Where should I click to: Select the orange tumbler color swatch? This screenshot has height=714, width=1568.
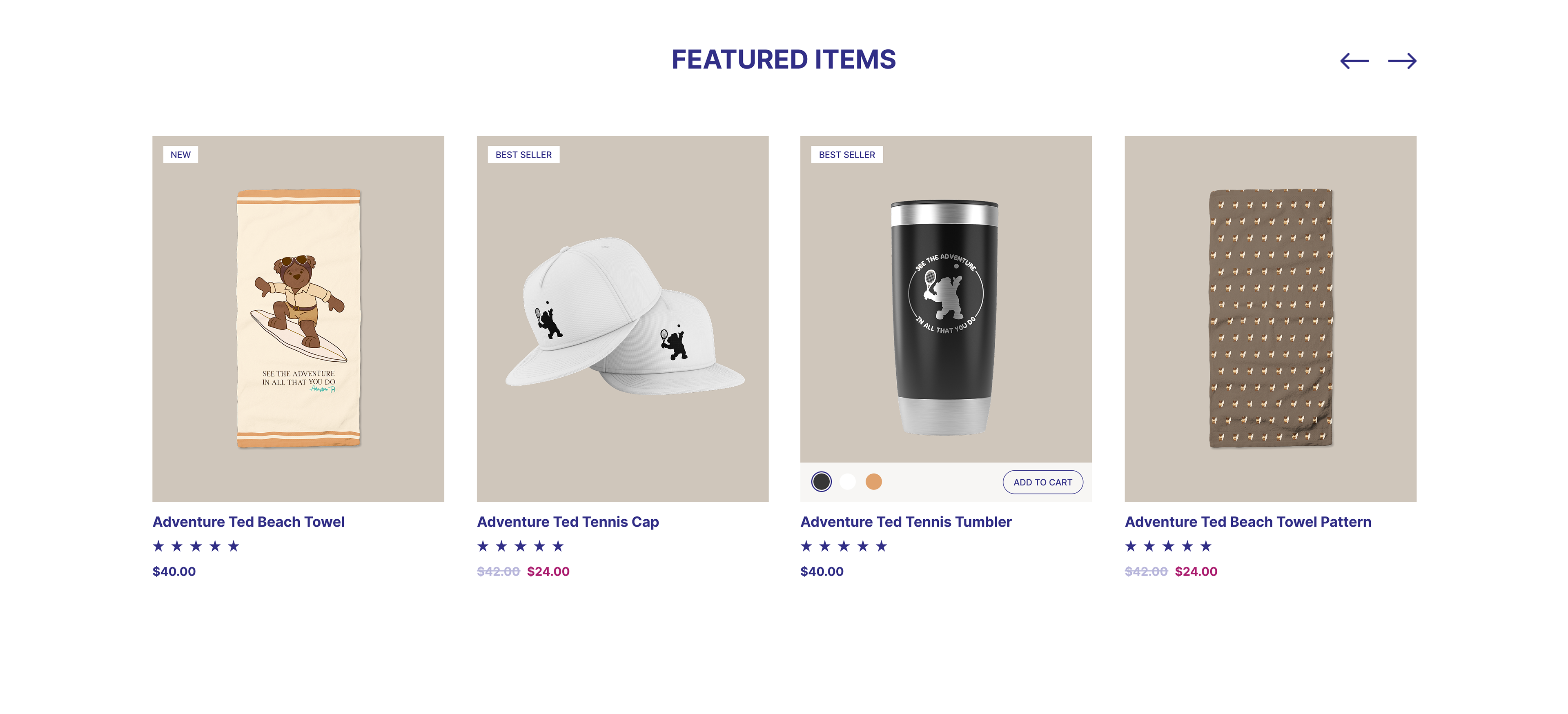(873, 481)
